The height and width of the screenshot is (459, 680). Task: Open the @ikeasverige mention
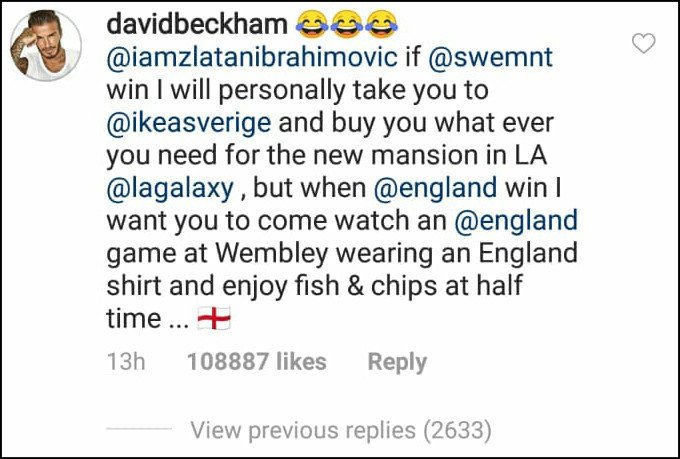click(x=189, y=123)
